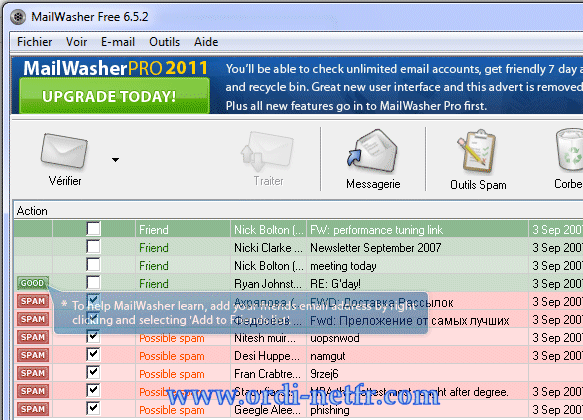Open the Corbeille recycle bin icon
Viewport: 583px width, 420px height.
(570, 151)
